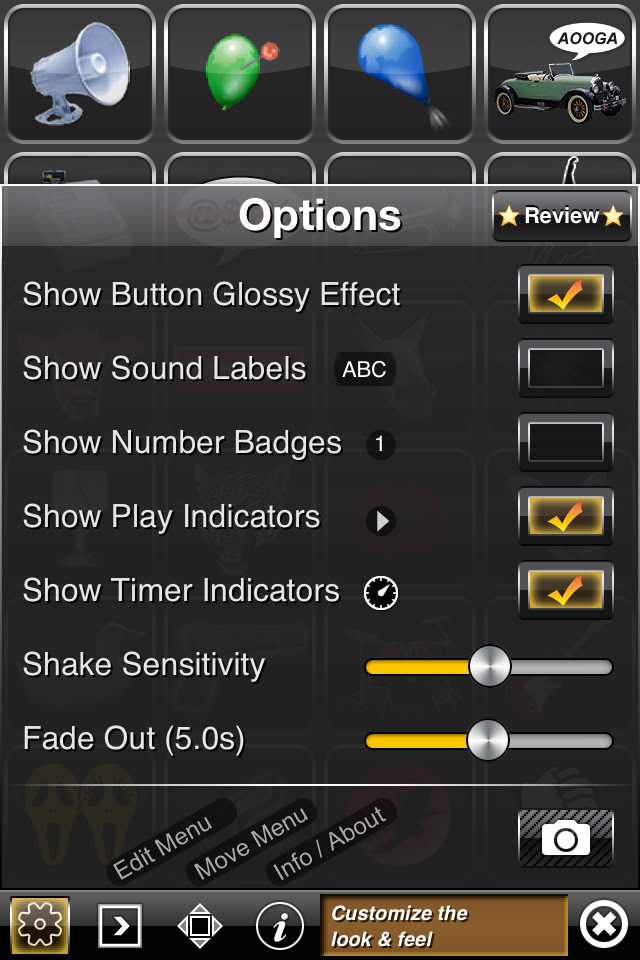Tap the four-arrow move icon
Image resolution: width=640 pixels, height=960 pixels.
[200, 926]
